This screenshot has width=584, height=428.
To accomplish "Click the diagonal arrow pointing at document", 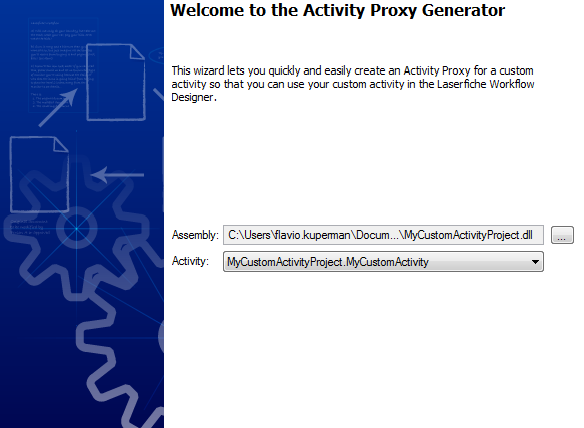I will click(58, 108).
